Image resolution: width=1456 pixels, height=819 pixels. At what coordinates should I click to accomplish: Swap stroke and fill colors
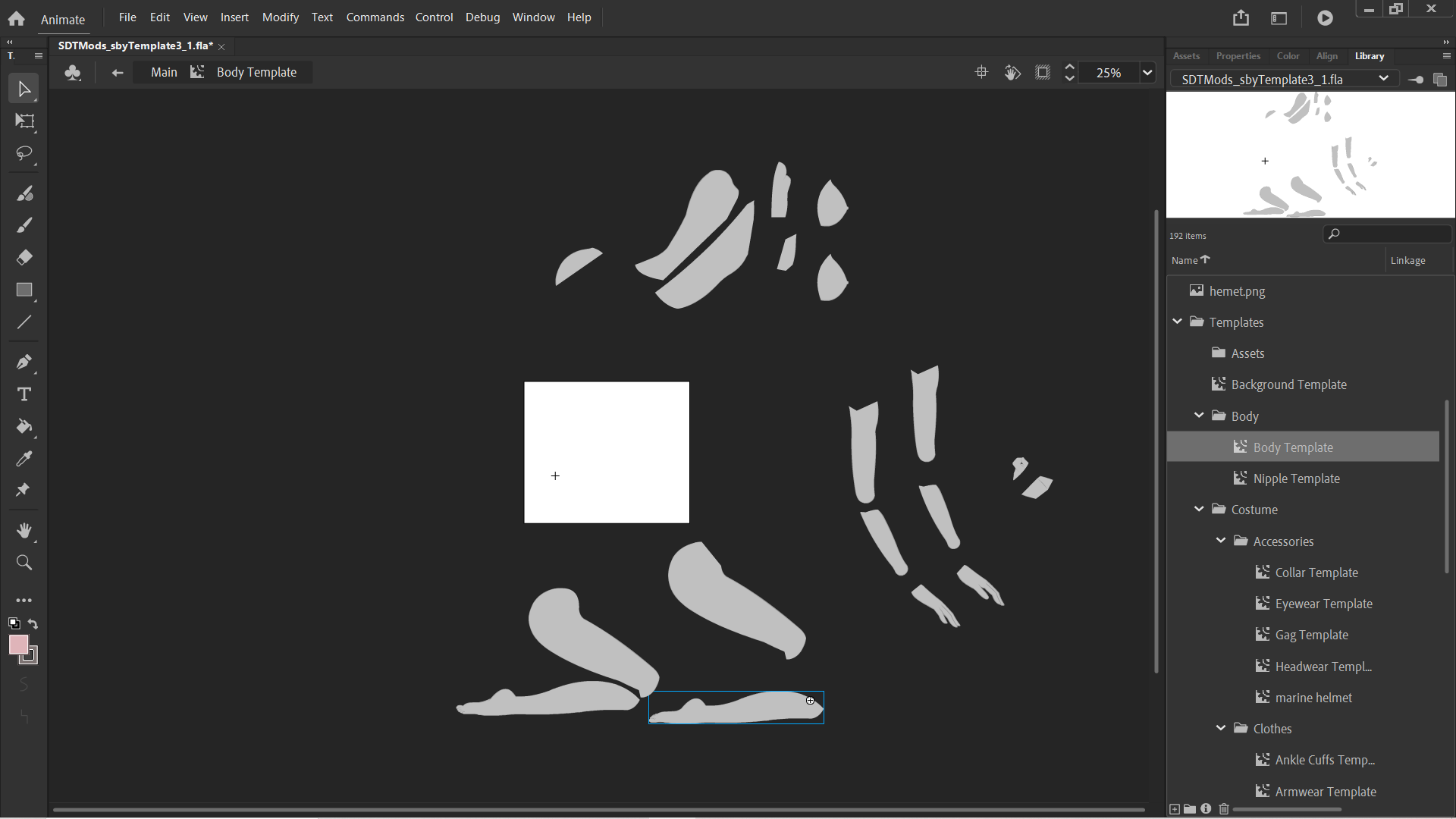tap(33, 623)
